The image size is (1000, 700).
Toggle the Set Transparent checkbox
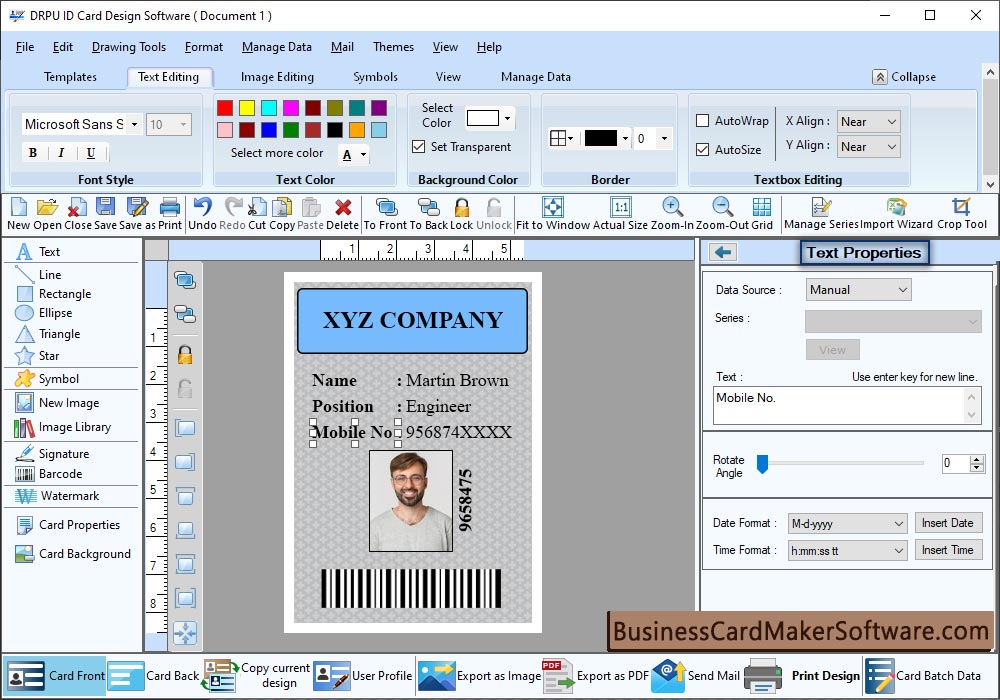pyautogui.click(x=418, y=147)
